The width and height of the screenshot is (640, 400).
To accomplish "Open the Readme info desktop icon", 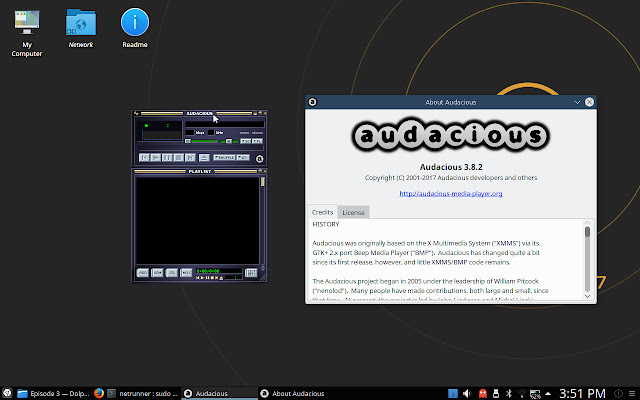I will point(135,29).
